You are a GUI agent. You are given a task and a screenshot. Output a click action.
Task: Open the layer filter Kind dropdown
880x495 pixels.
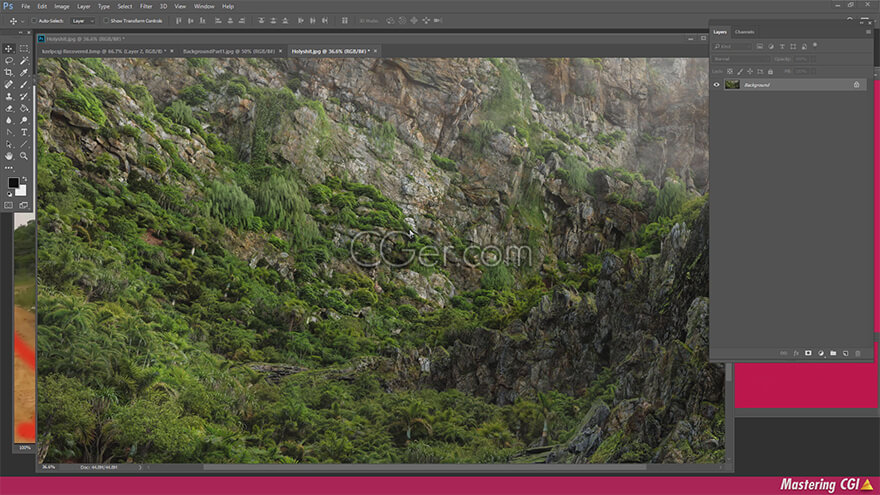point(732,46)
